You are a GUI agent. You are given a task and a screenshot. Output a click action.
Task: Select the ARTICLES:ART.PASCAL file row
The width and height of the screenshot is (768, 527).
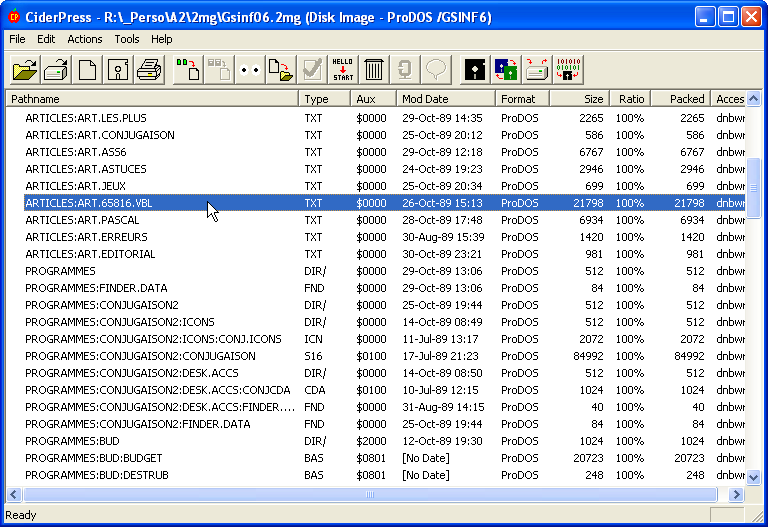(384, 220)
